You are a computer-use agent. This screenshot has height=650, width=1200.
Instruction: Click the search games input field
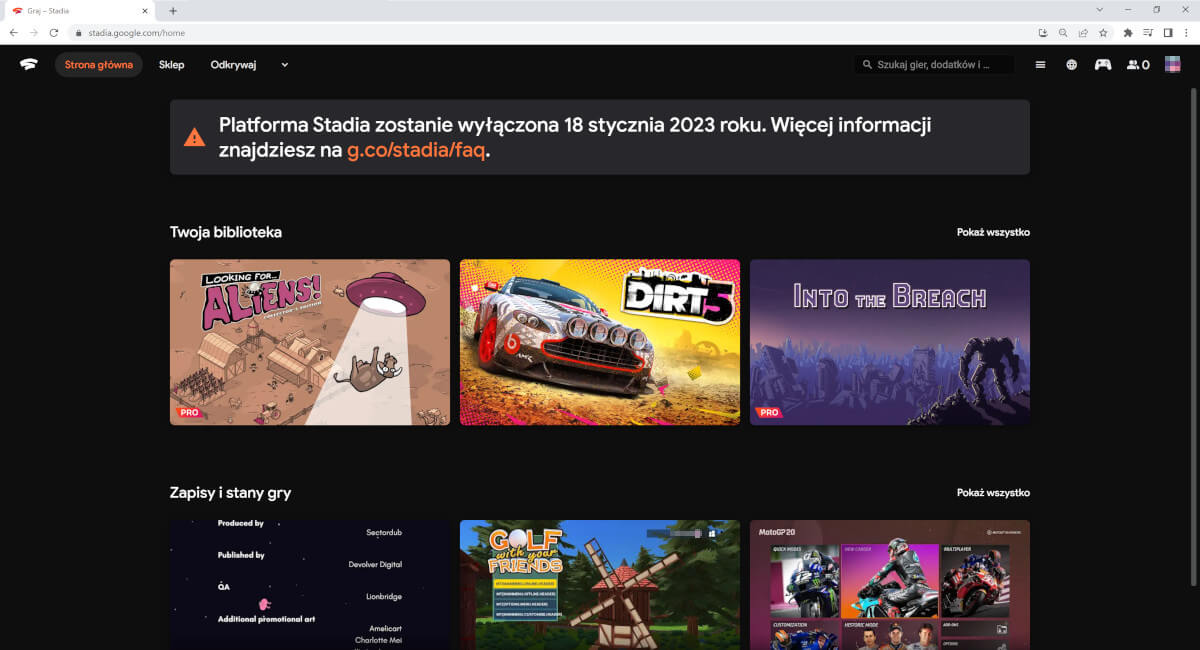coord(935,64)
